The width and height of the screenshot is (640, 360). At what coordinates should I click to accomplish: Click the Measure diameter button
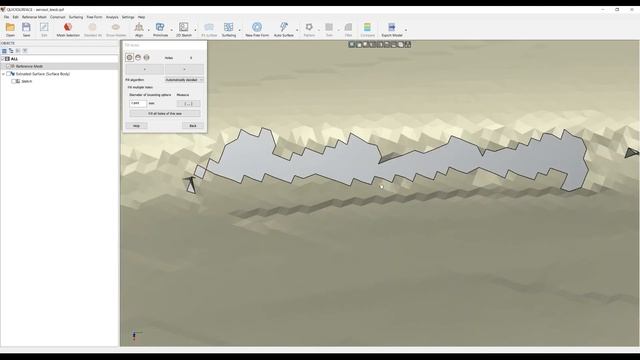(x=188, y=104)
